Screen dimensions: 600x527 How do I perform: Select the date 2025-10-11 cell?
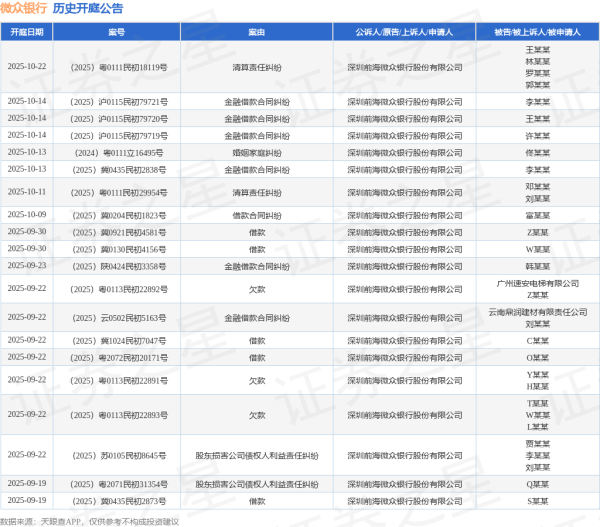(x=26, y=192)
